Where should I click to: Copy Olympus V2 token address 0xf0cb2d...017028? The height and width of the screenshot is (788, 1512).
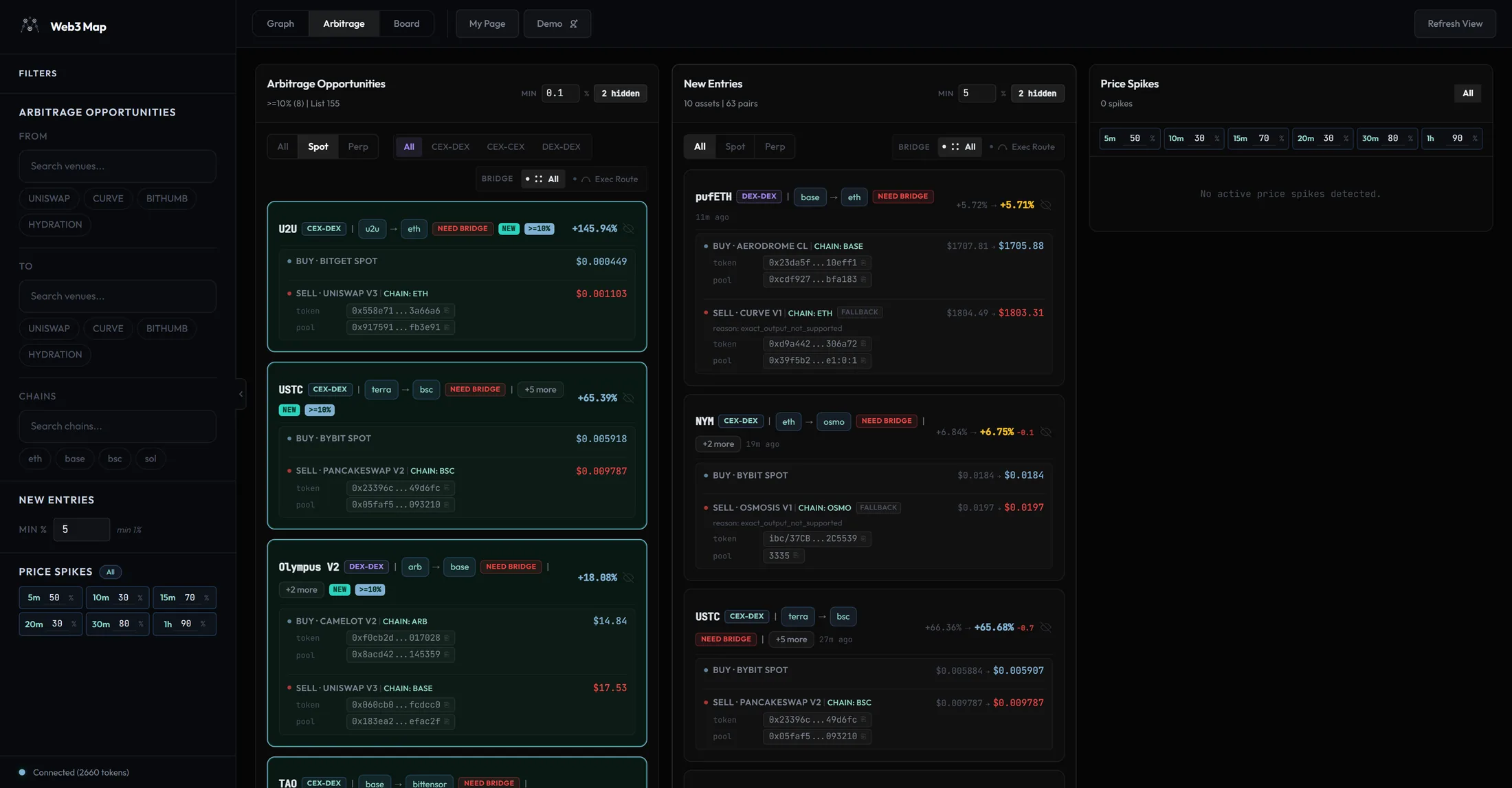[x=446, y=638]
